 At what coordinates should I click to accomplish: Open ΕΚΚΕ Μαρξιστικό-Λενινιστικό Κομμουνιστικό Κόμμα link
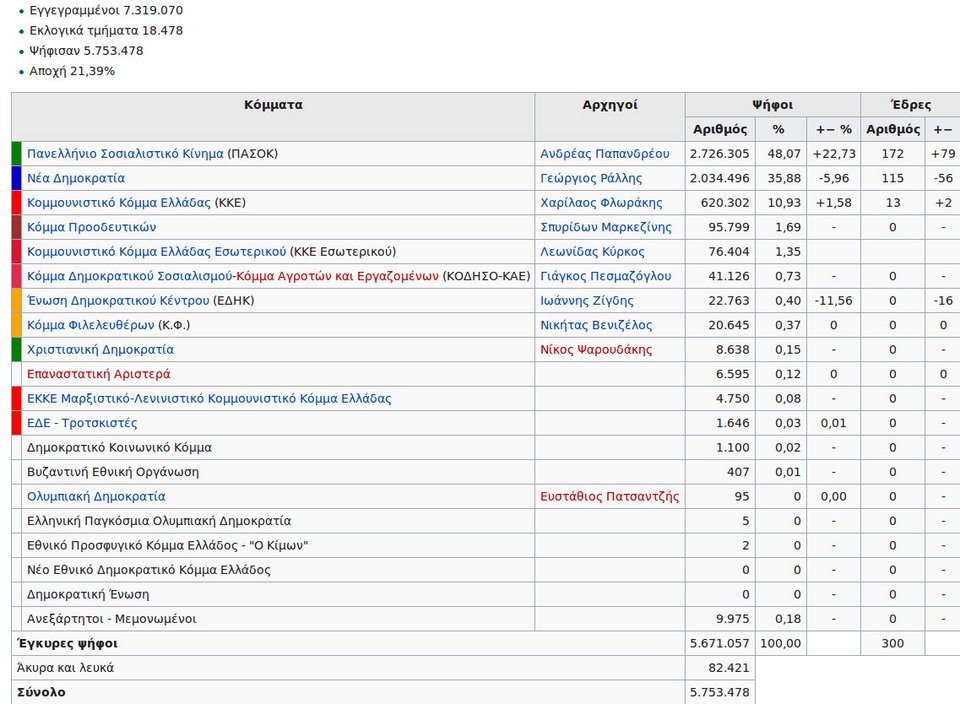[209, 399]
